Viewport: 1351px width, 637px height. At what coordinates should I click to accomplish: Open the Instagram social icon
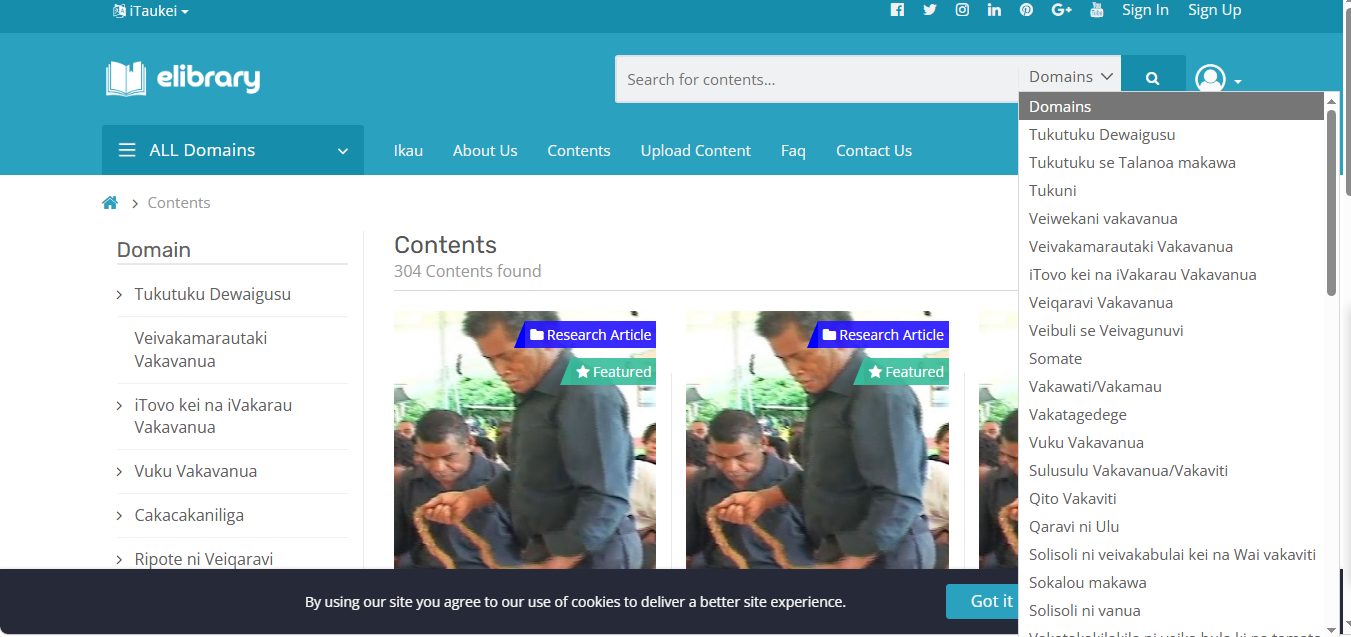(x=962, y=10)
